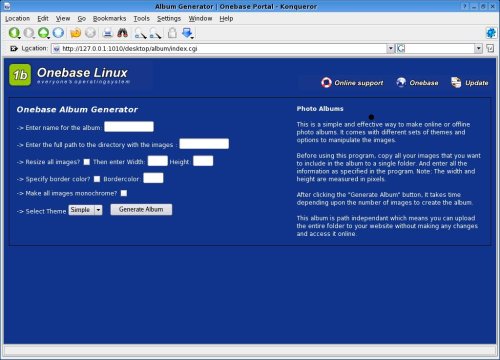This screenshot has width=500, height=360.
Task: Tick the Specify border color checkbox
Action: (x=97, y=179)
